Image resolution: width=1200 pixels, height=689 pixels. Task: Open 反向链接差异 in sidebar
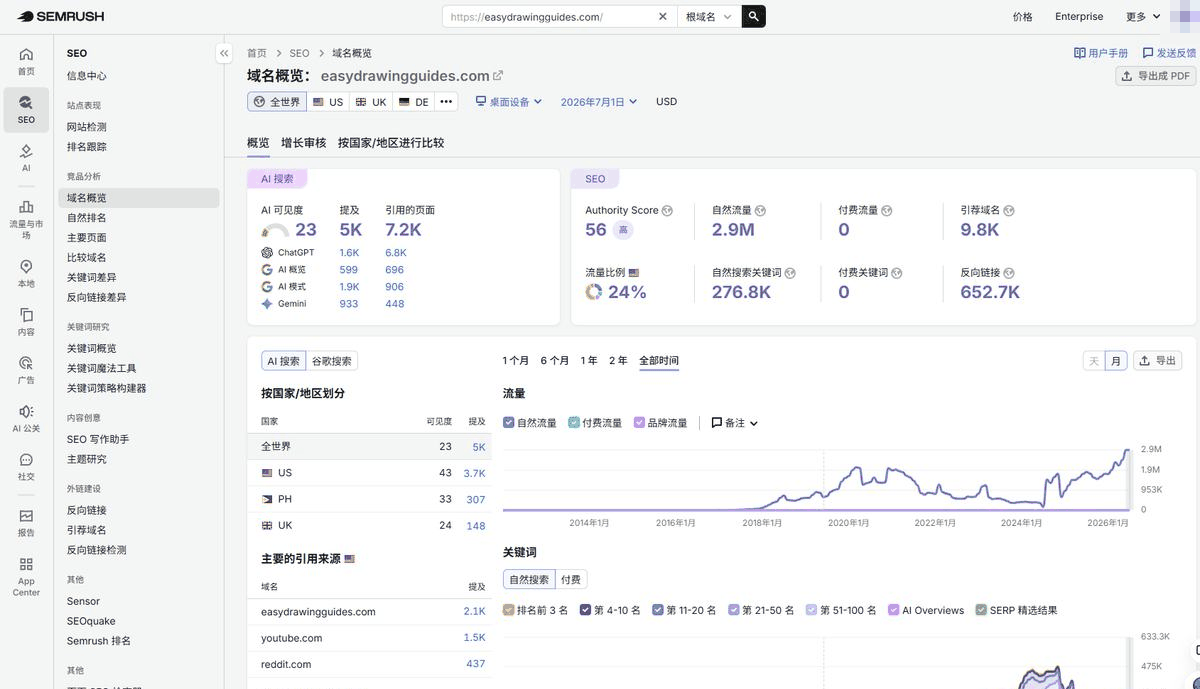click(x=97, y=297)
